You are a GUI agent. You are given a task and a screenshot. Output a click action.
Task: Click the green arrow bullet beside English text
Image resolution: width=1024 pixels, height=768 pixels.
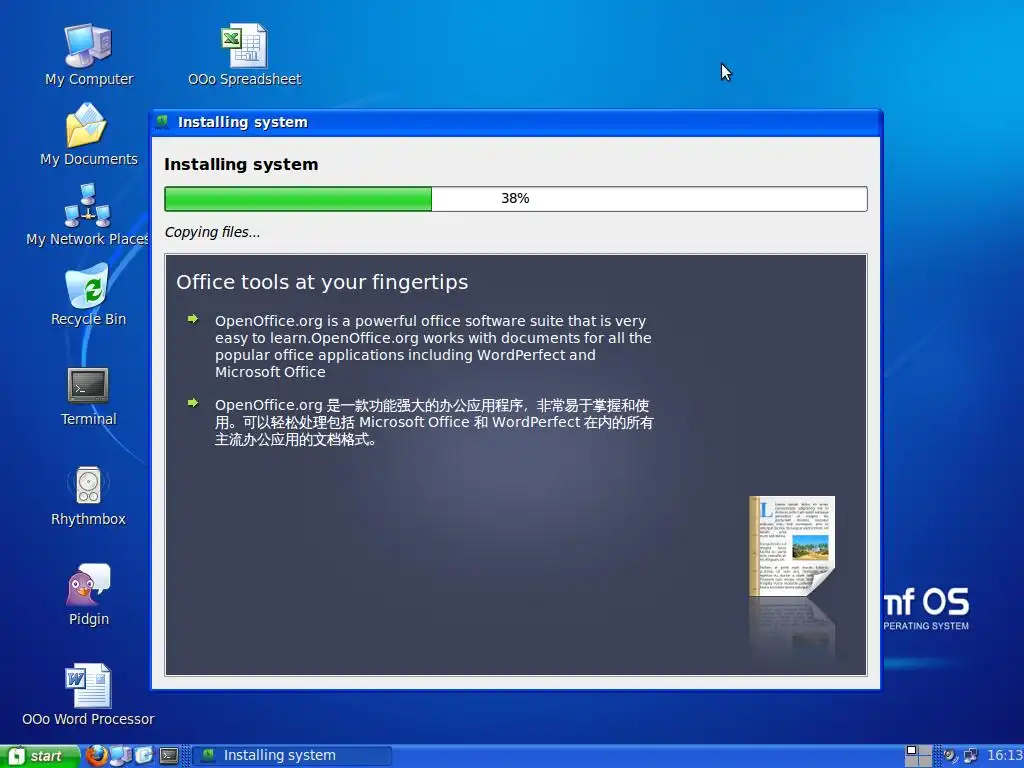[193, 319]
